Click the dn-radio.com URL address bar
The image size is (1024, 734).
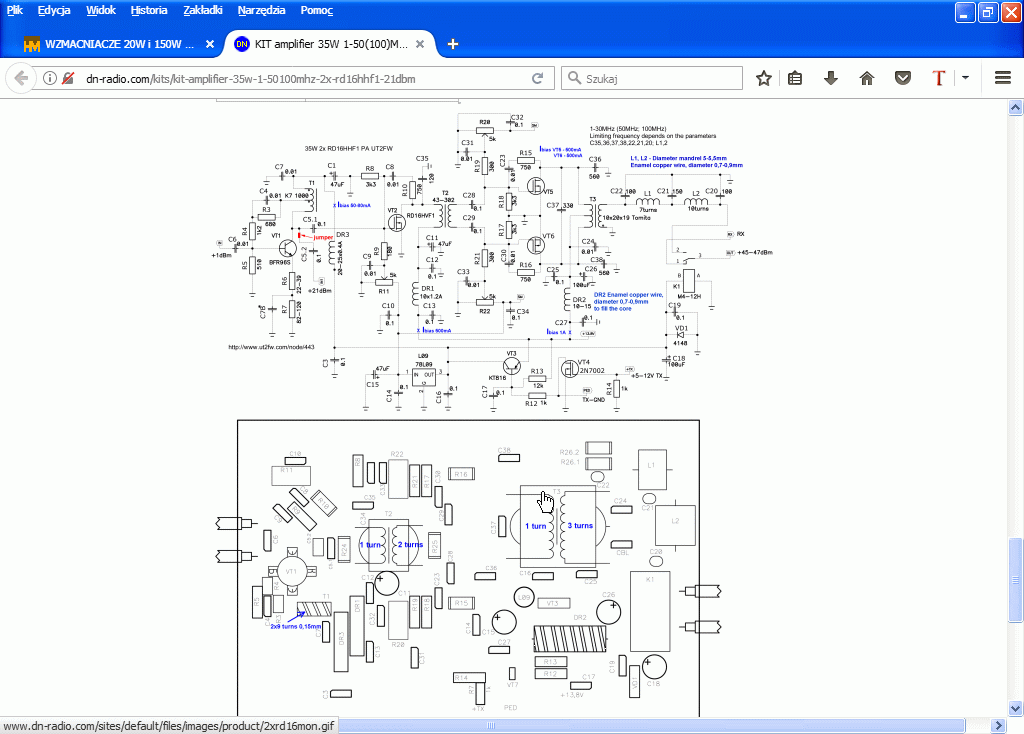[300, 78]
